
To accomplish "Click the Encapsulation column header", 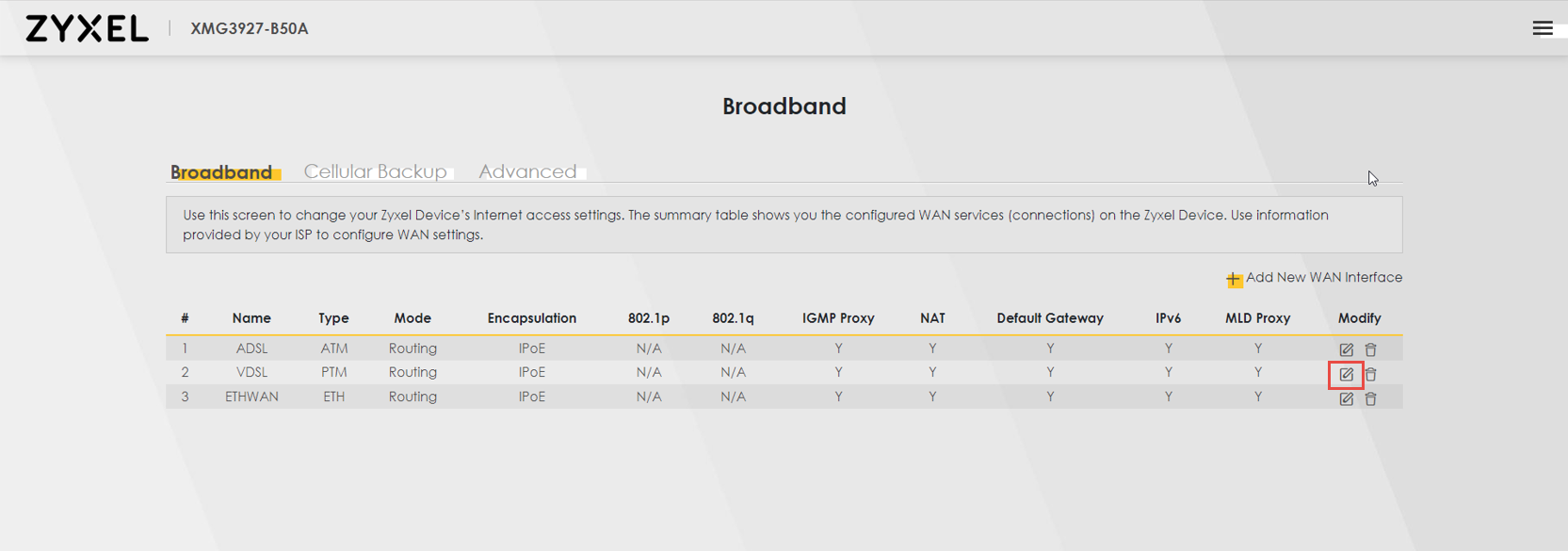I will coord(531,318).
